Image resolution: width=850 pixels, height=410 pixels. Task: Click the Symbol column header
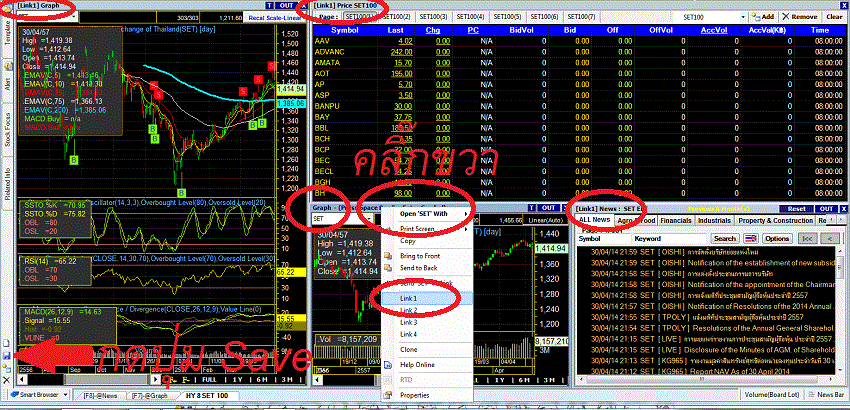click(x=345, y=30)
